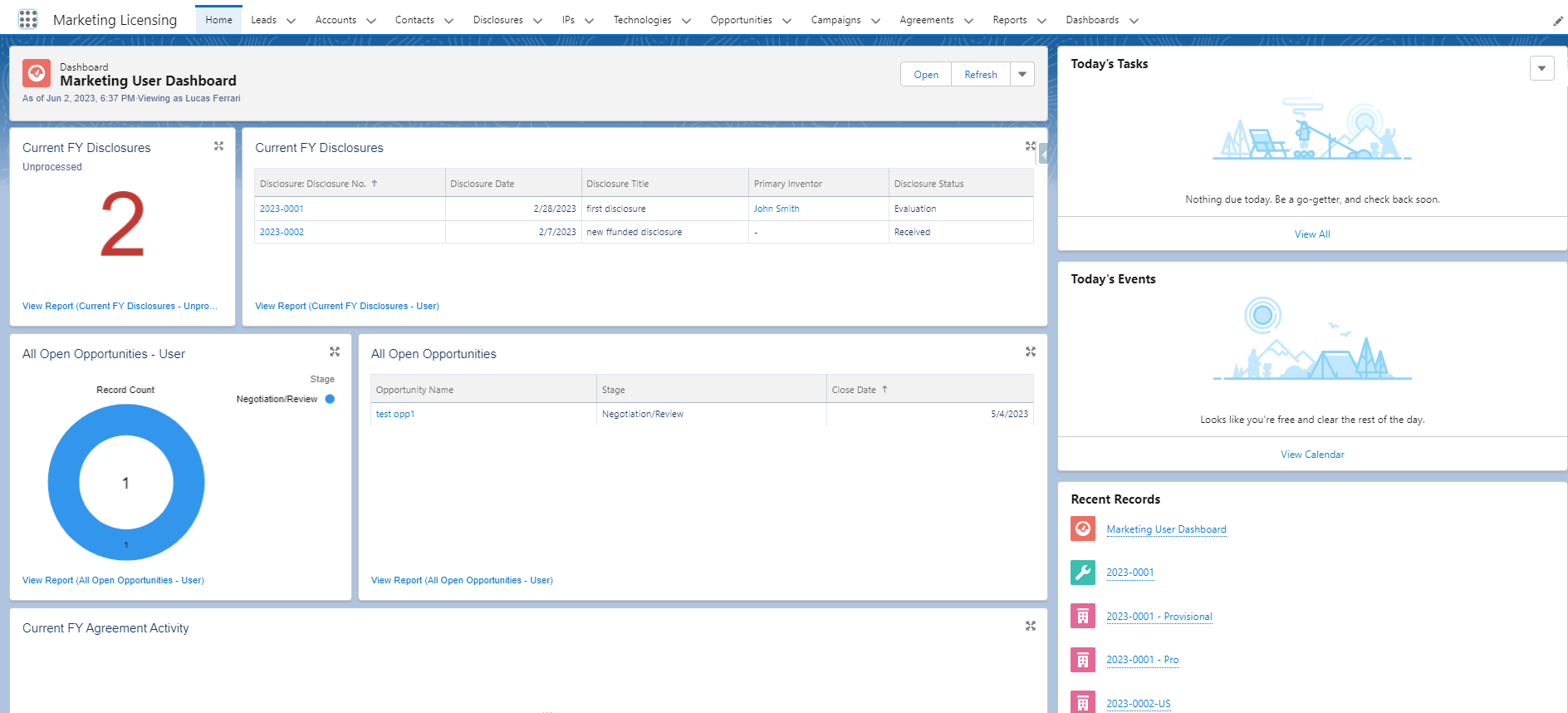Screen dimensions: 1568x713
Task: Open the test opp1 opportunity
Action: 395,414
